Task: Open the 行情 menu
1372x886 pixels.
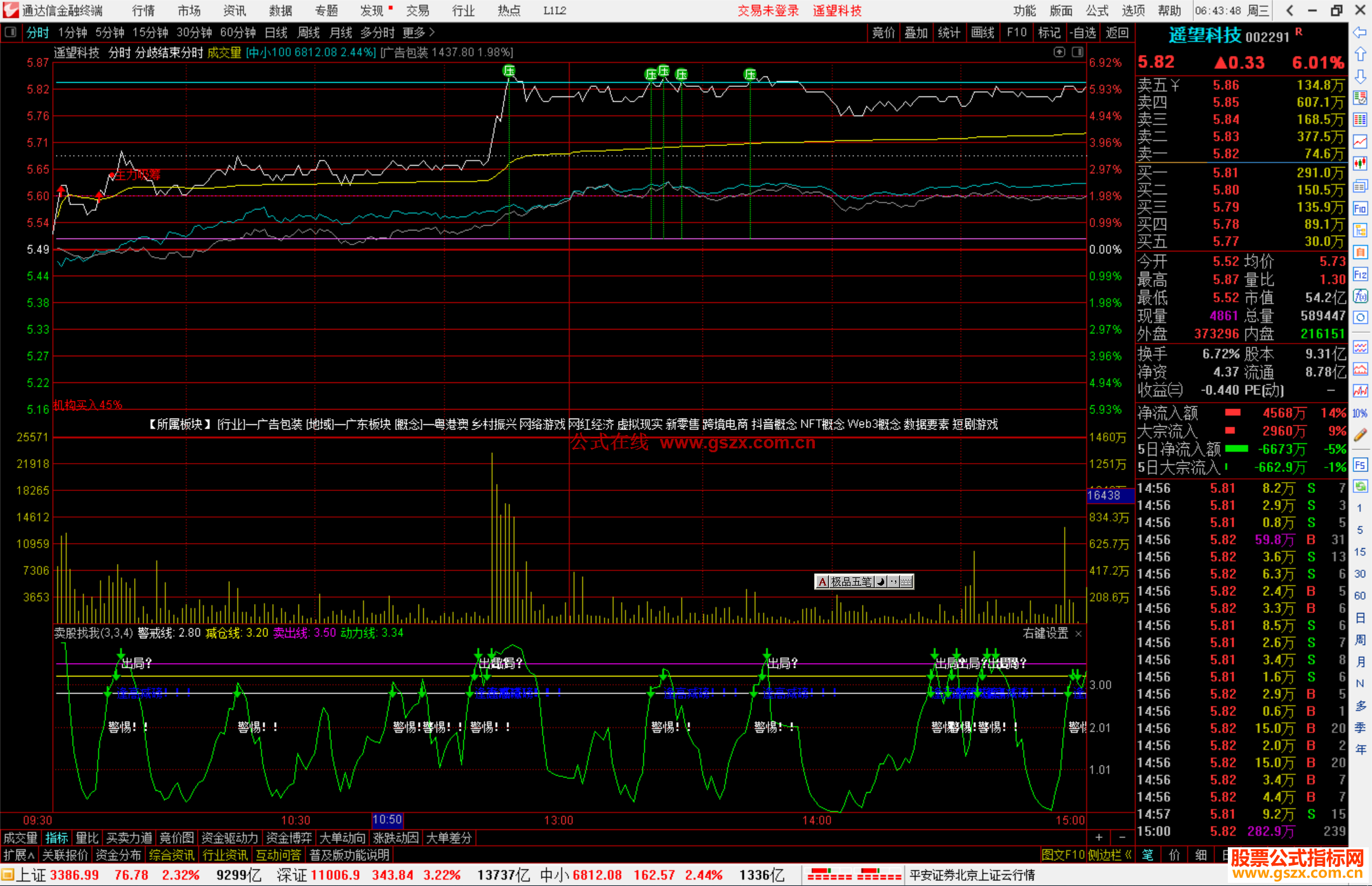Action: pyautogui.click(x=144, y=10)
